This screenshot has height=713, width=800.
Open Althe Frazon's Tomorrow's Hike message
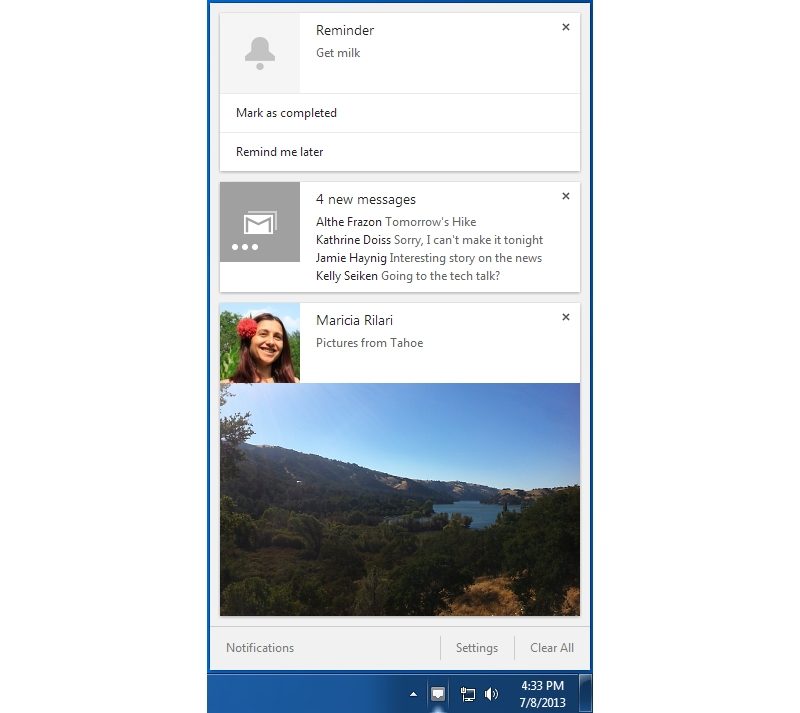pyautogui.click(x=396, y=222)
